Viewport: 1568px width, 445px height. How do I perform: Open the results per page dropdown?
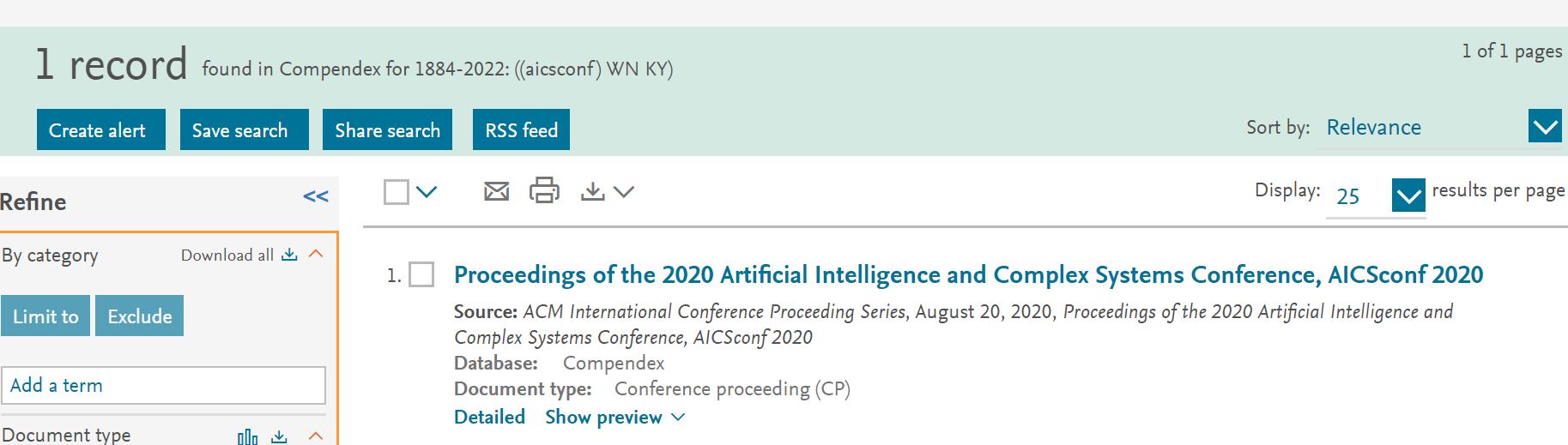[1408, 196]
